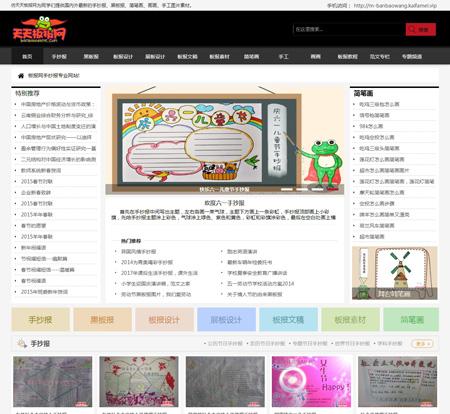Viewport: 450px width, 414px height.
Task: Open 板报教程 in the top navigation bar
Action: (x=347, y=56)
